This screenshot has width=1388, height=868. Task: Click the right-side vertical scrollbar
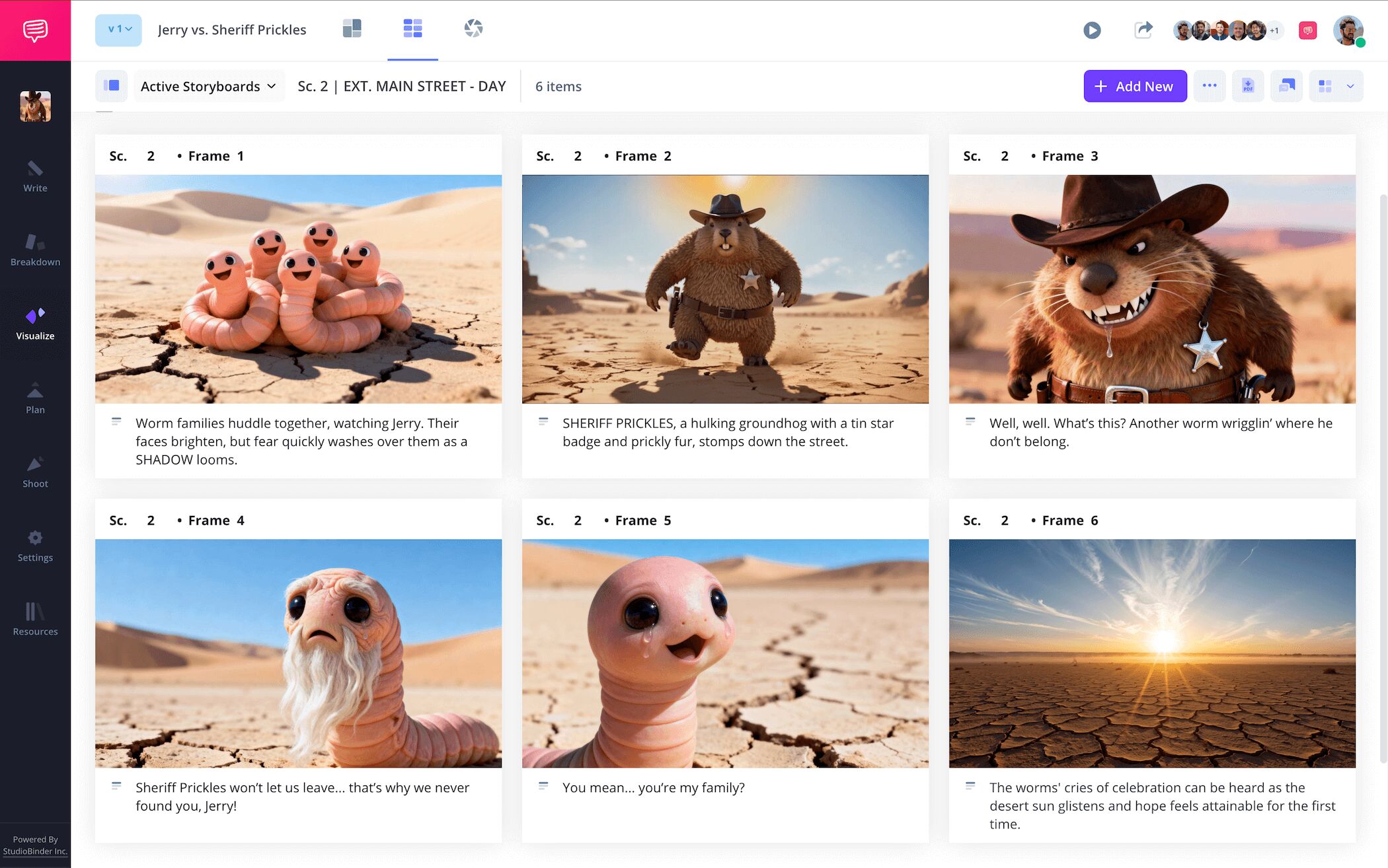[1383, 478]
